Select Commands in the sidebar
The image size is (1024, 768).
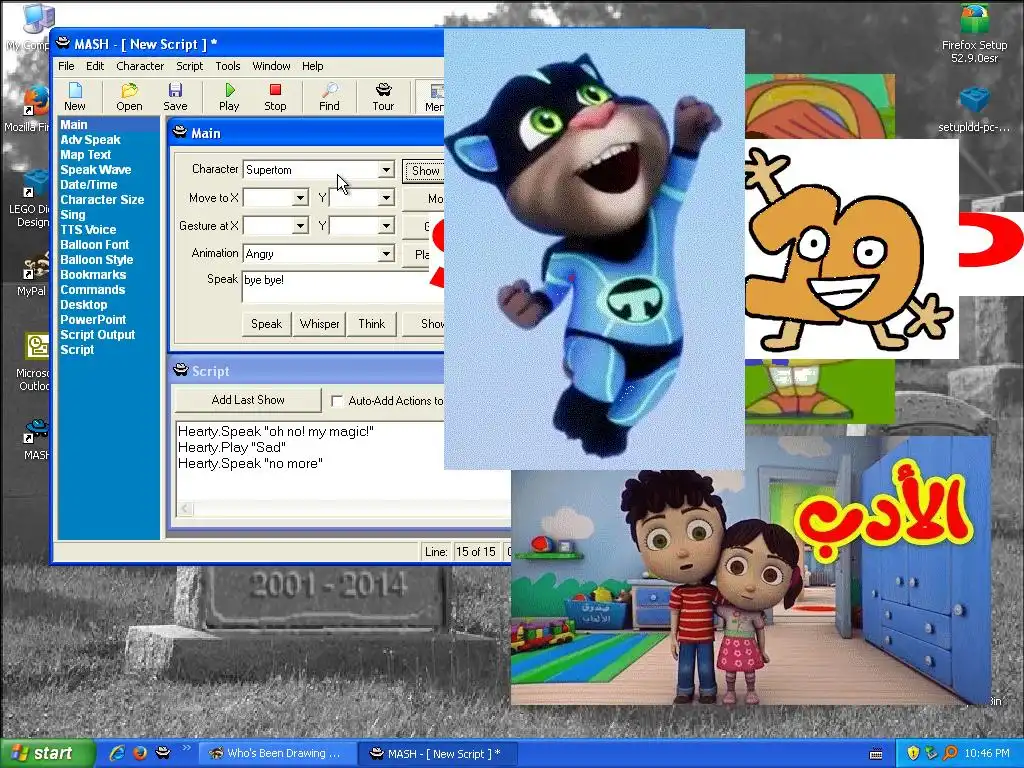[92, 290]
